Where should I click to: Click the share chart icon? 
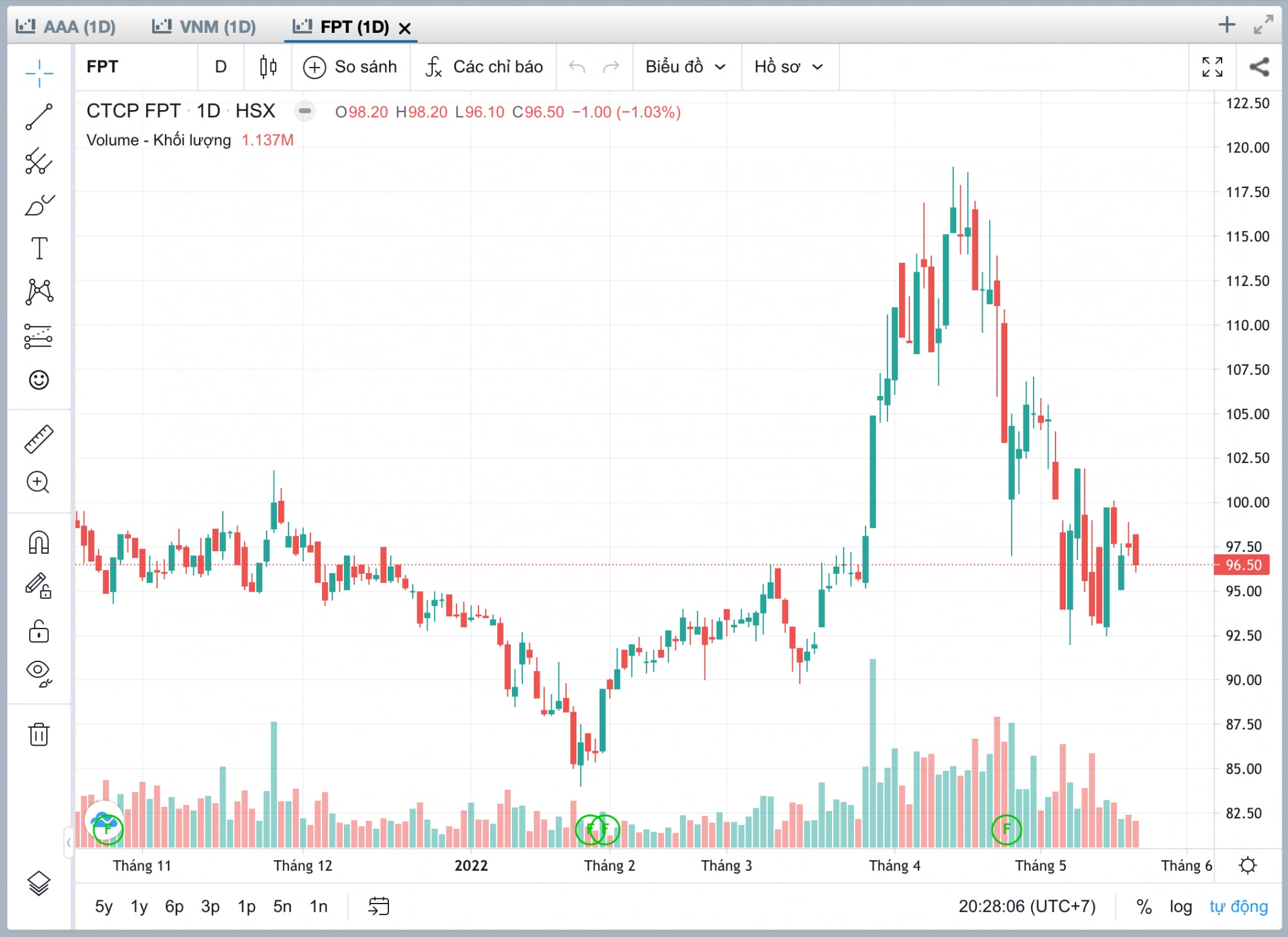1259,66
